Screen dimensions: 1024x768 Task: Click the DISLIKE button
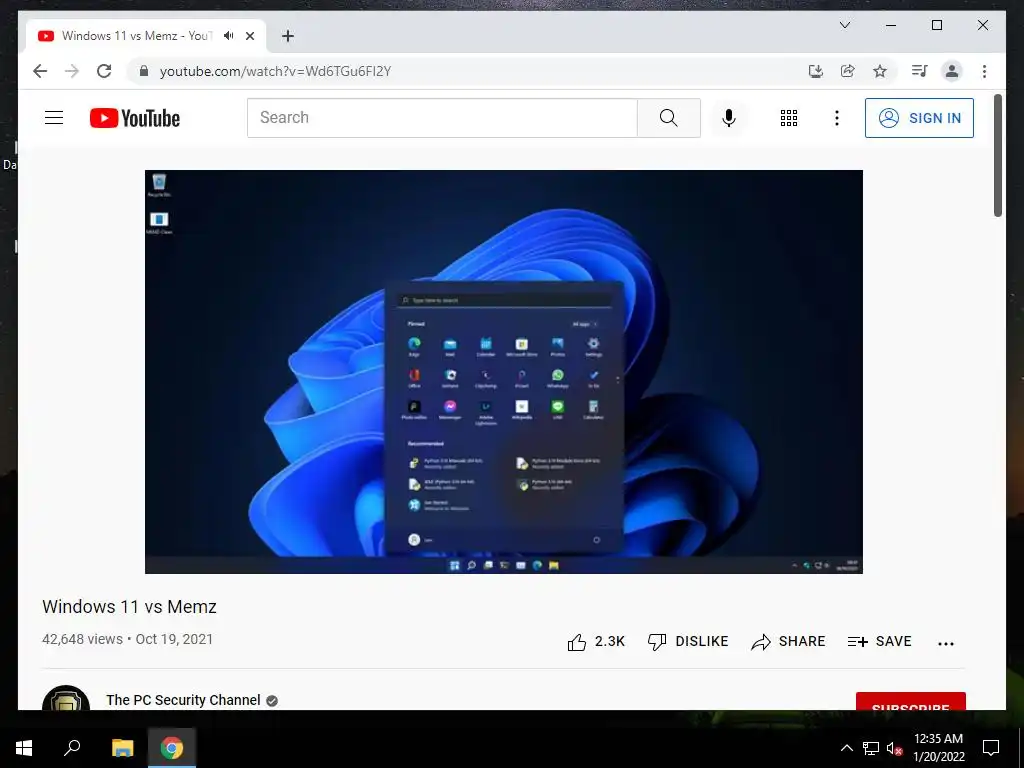(x=688, y=641)
